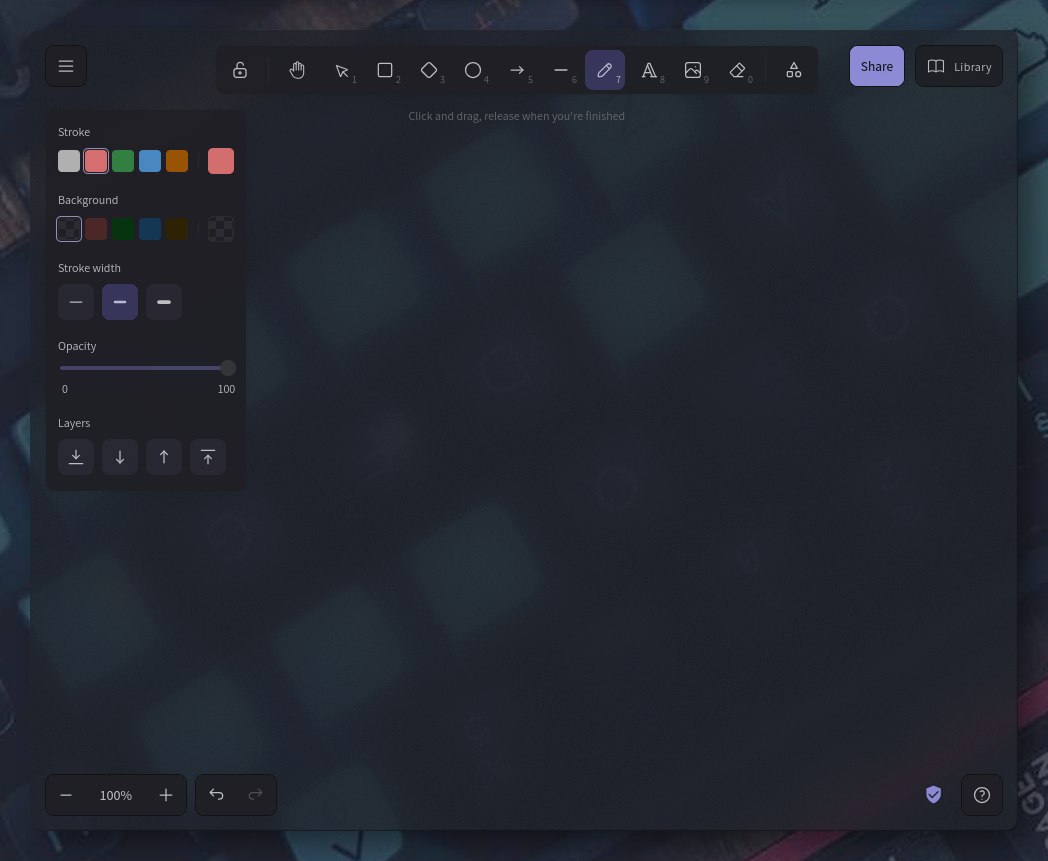The image size is (1048, 861).
Task: Select the Insert image tool
Action: 693,70
